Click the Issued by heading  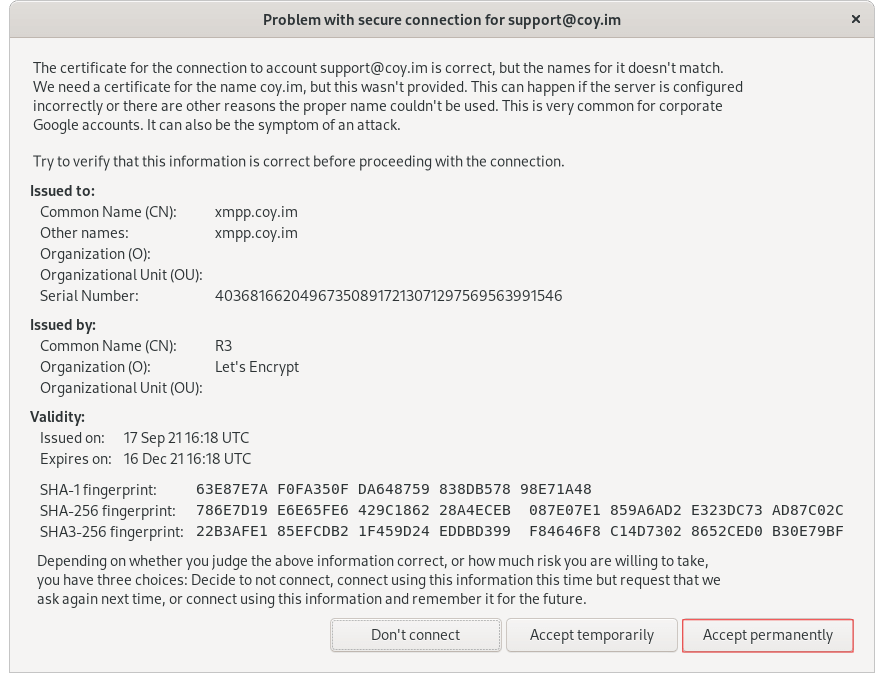pyautogui.click(x=62, y=325)
